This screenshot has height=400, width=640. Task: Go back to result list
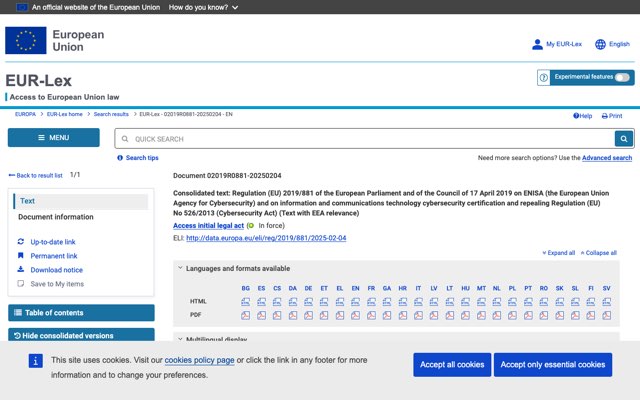point(36,176)
